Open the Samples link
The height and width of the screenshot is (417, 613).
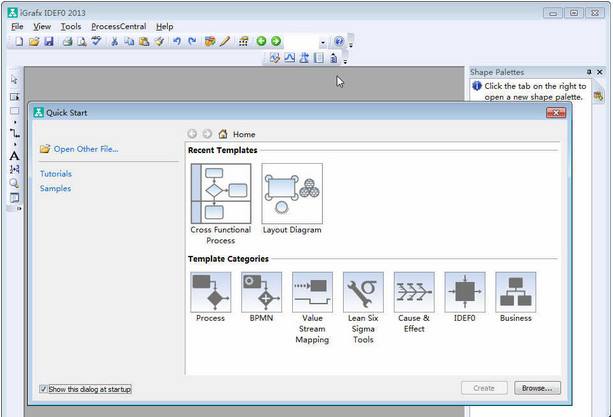(x=56, y=188)
